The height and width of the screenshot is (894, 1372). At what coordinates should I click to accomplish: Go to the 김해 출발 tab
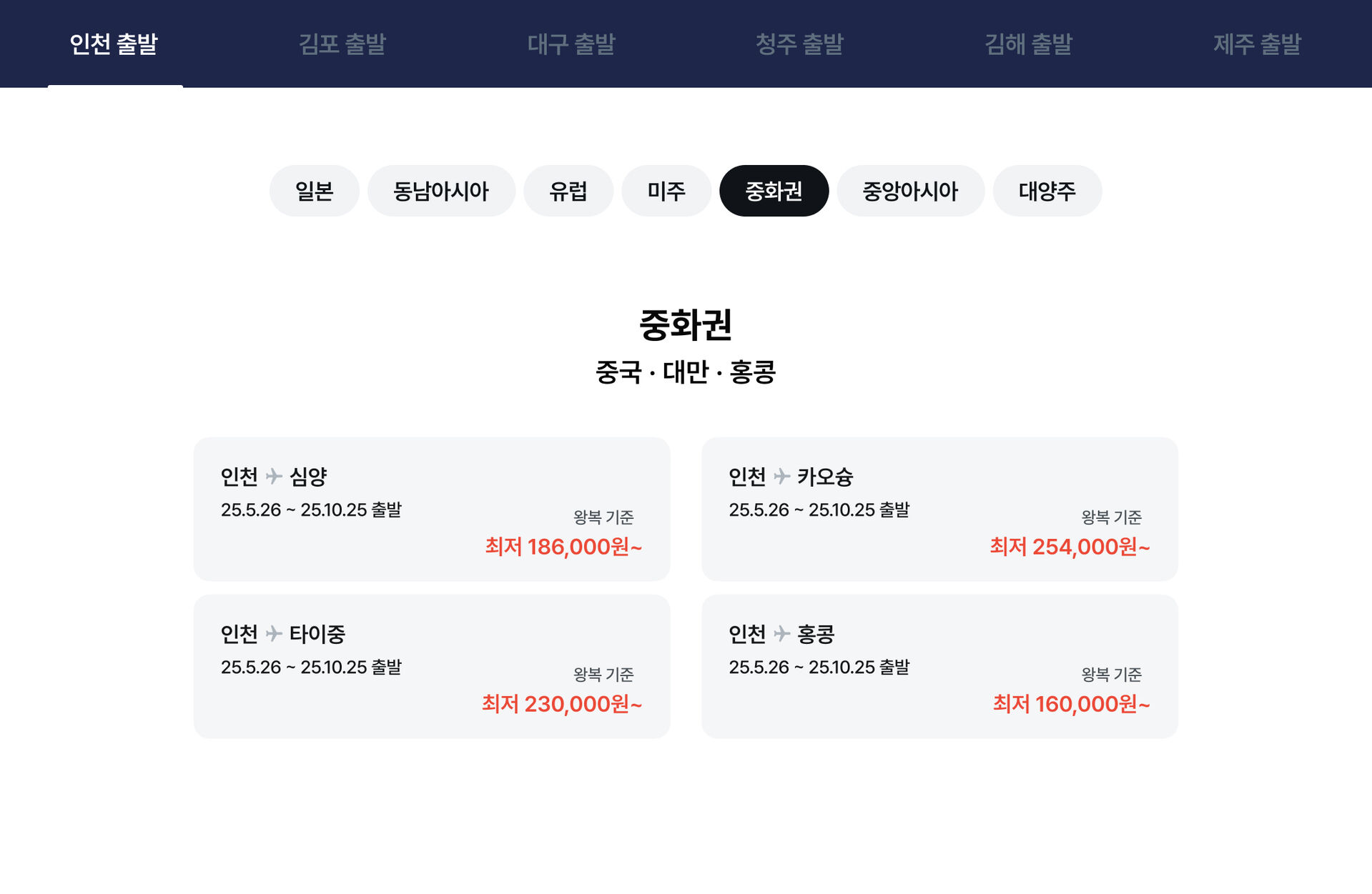pos(1028,44)
